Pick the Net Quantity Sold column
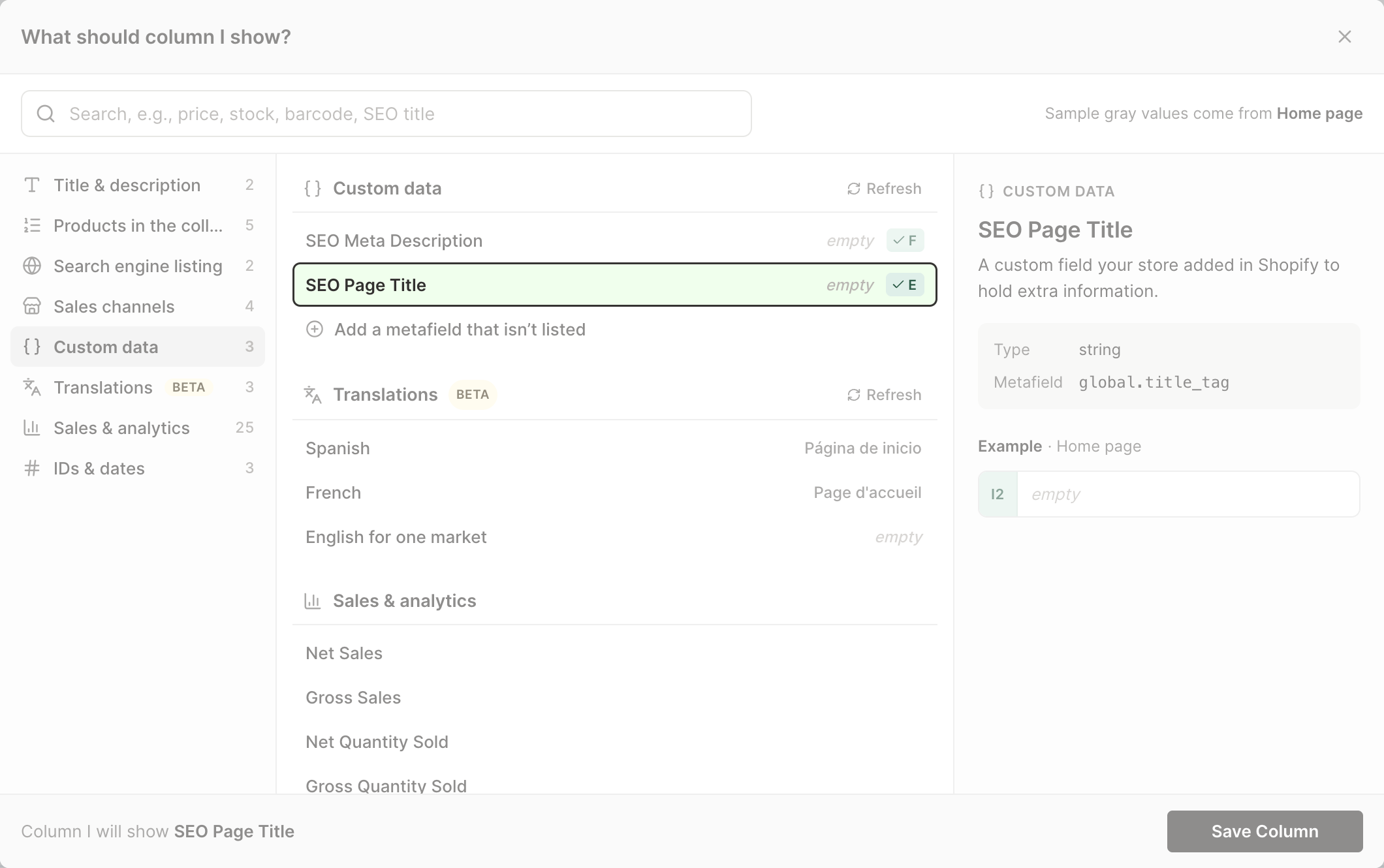1384x868 pixels. pos(615,742)
